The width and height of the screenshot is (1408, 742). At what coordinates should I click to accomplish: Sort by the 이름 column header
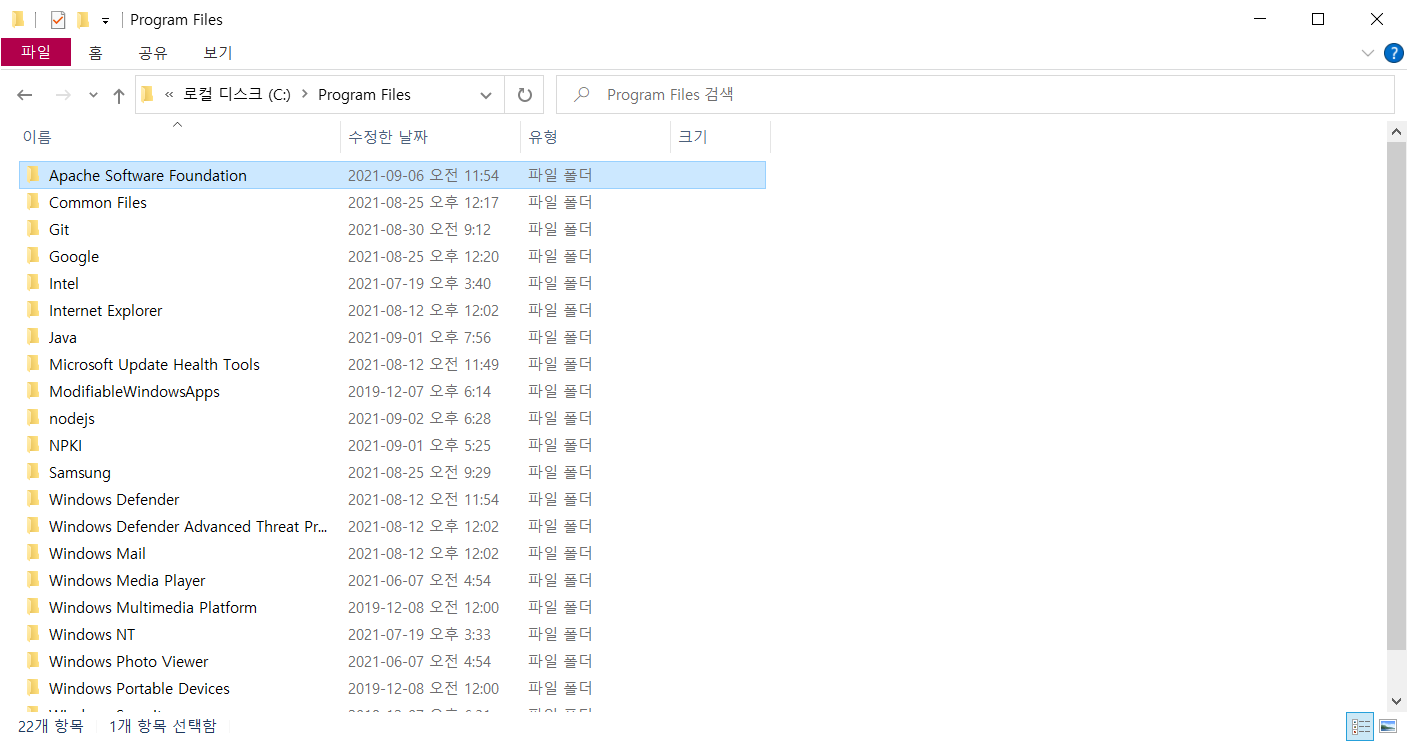(180, 137)
